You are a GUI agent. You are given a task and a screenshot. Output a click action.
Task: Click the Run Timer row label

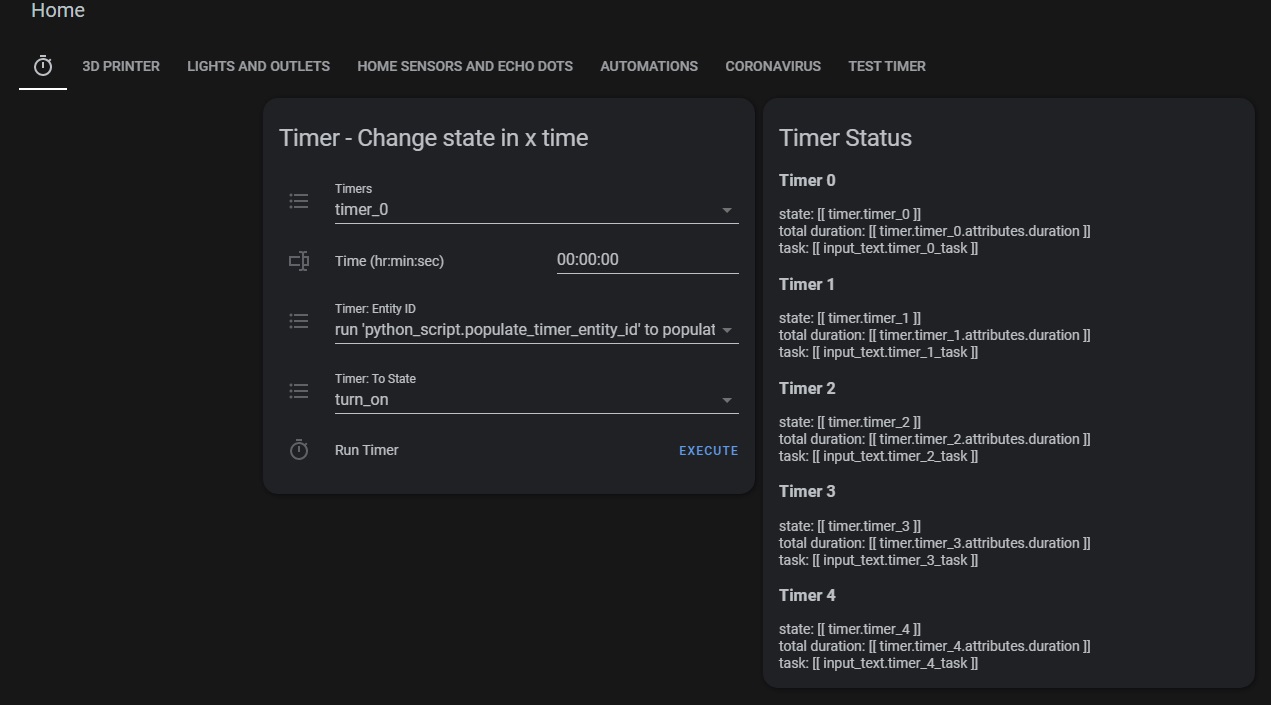(367, 450)
